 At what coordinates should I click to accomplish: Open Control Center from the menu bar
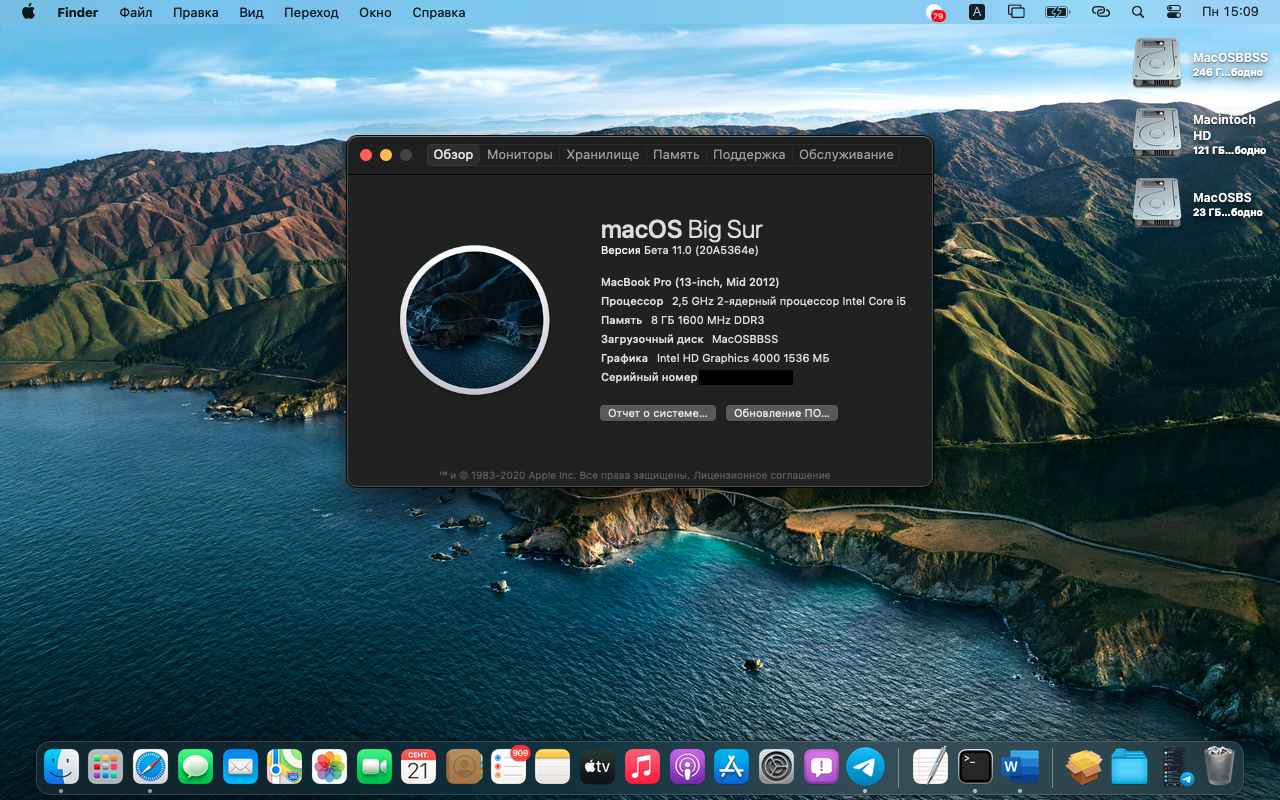tap(1173, 13)
